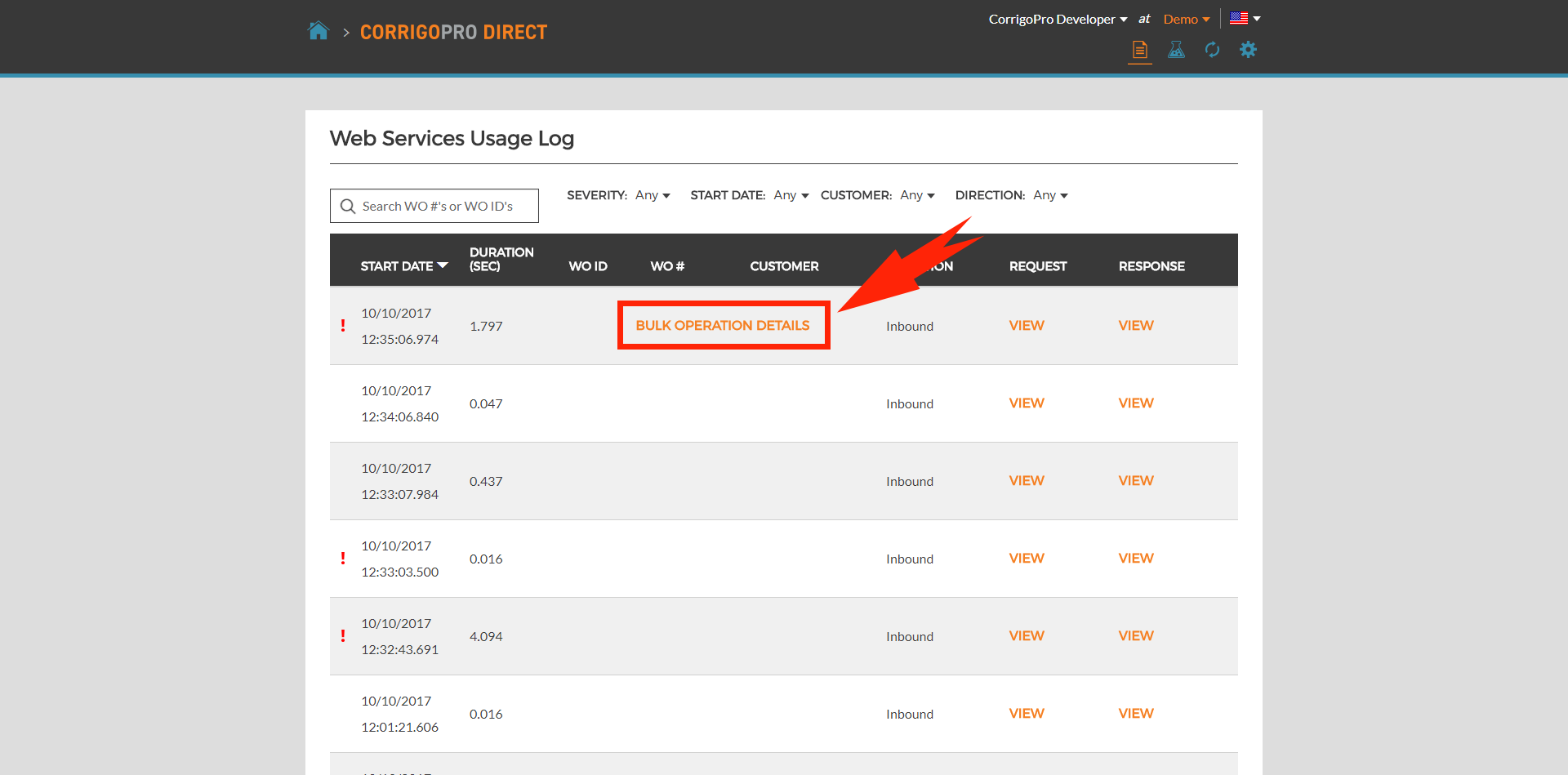
Task: Click Inbound in the 12:32:43.691 row
Action: [x=910, y=636]
